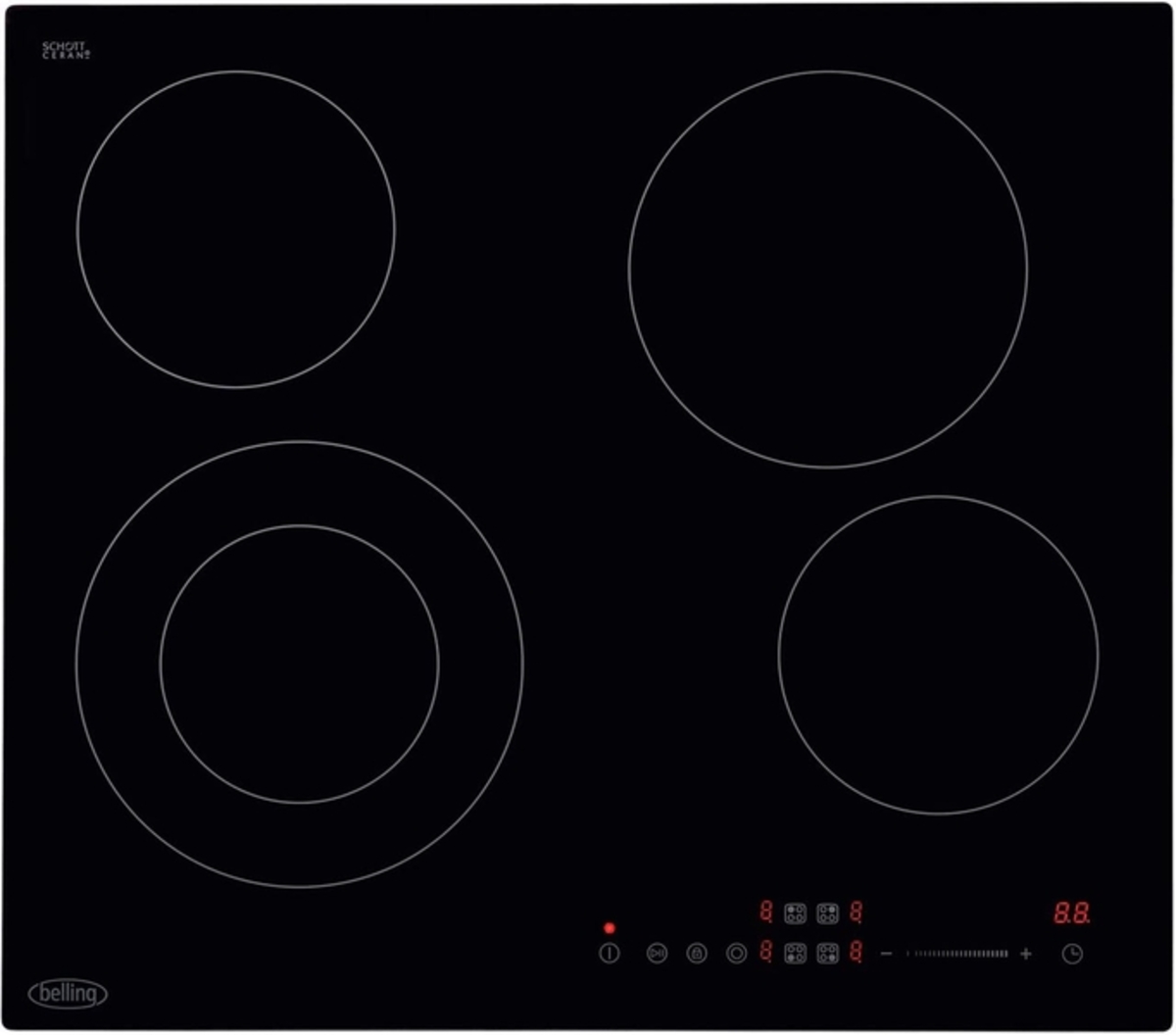Tap the rear left heat level display
This screenshot has height=1035, width=1176.
766,912
